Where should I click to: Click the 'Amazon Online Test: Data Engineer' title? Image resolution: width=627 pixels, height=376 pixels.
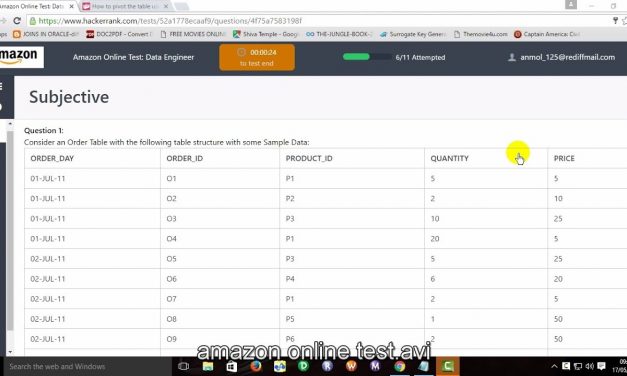(x=133, y=57)
